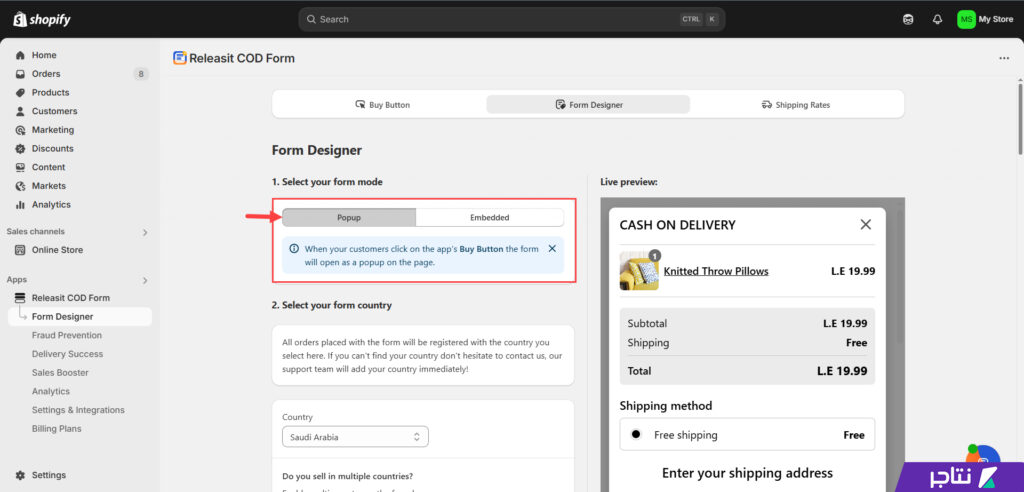1024x492 pixels.
Task: Switch to the Form Designer tab
Action: 588,105
